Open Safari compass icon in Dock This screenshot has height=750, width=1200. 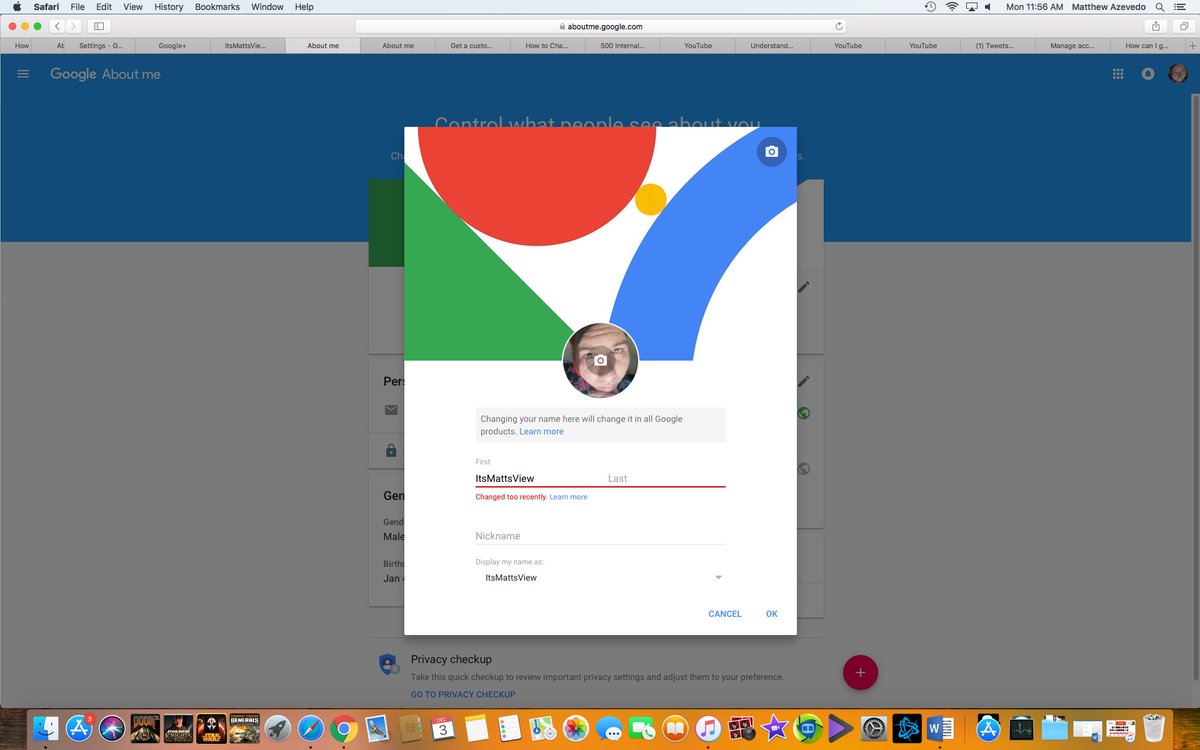(311, 729)
